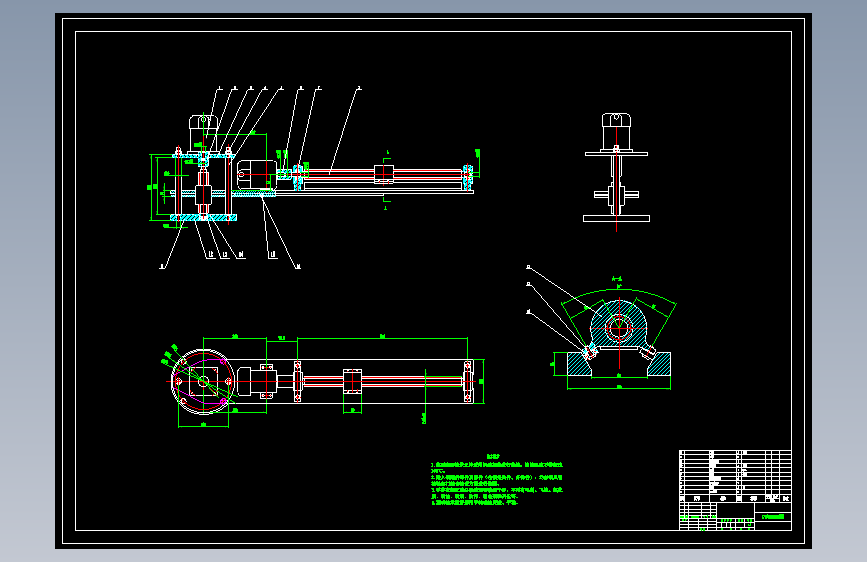Select the top plan view with circular base
This screenshot has height=562, width=867.
pyautogui.click(x=325, y=382)
